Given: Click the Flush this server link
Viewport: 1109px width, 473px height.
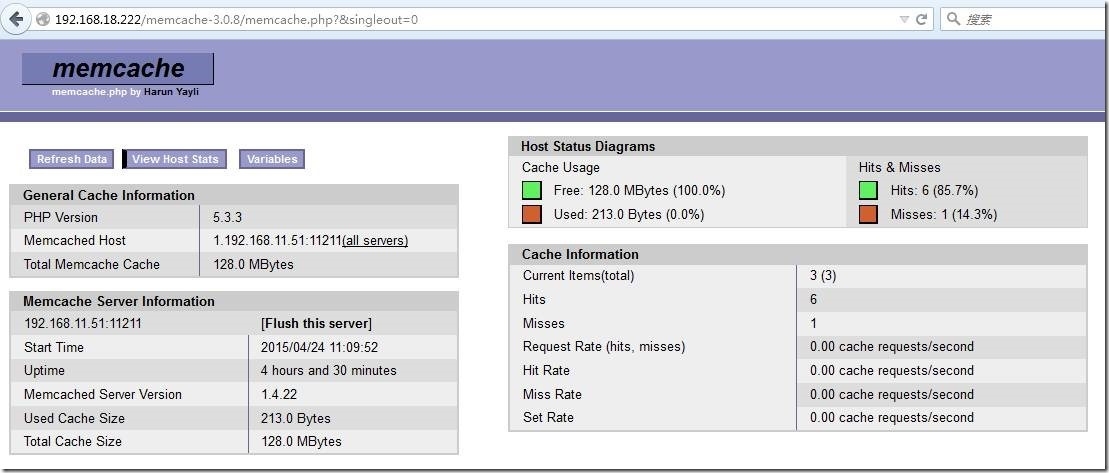Looking at the screenshot, I should (x=316, y=324).
